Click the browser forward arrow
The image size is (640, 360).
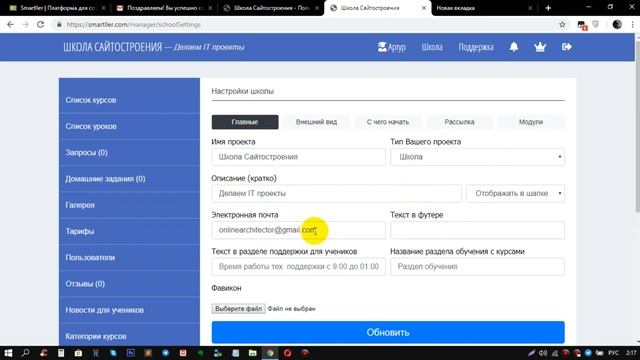[25, 24]
